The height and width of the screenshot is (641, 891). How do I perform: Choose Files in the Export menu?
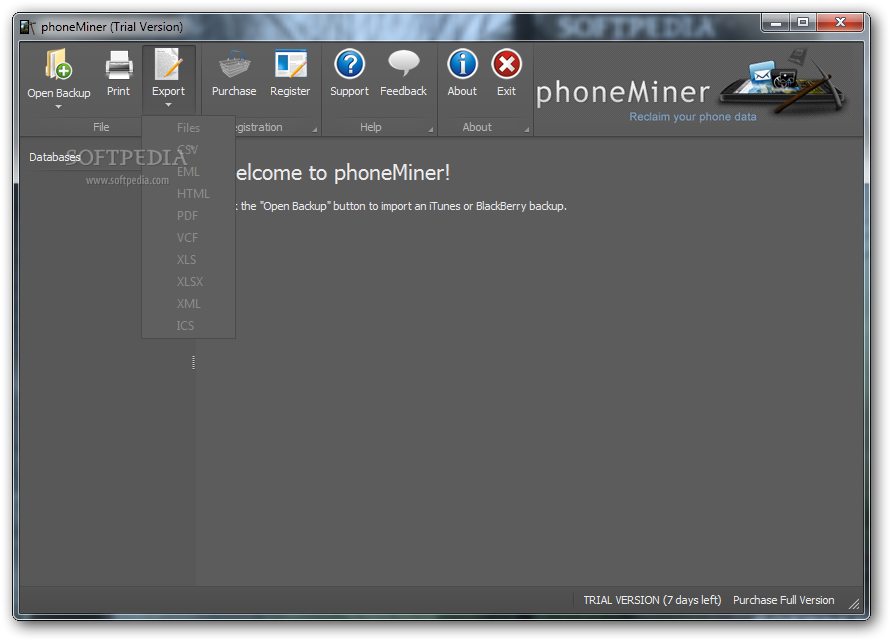pos(188,128)
